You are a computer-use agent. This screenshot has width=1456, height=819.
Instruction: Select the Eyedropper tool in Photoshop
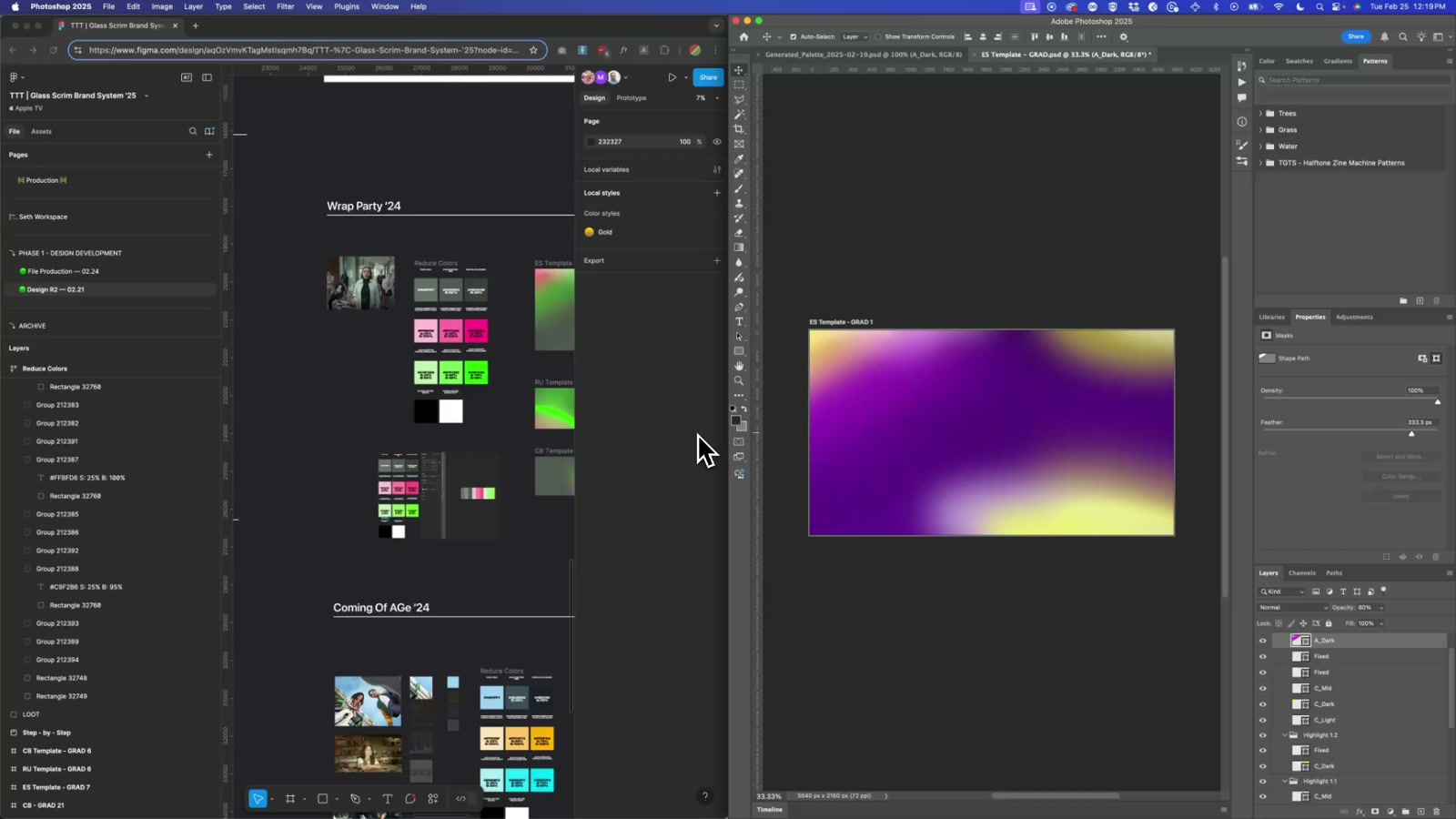tap(739, 158)
